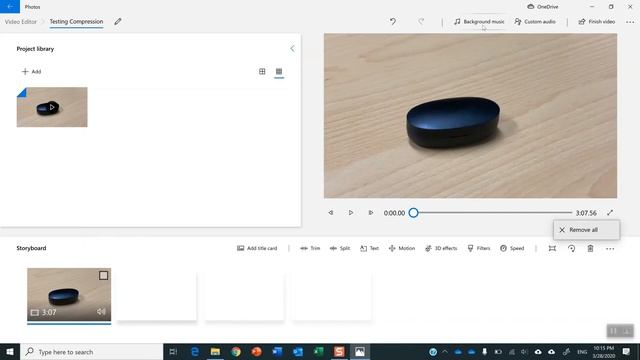Open 3D effects tool

pos(441,248)
